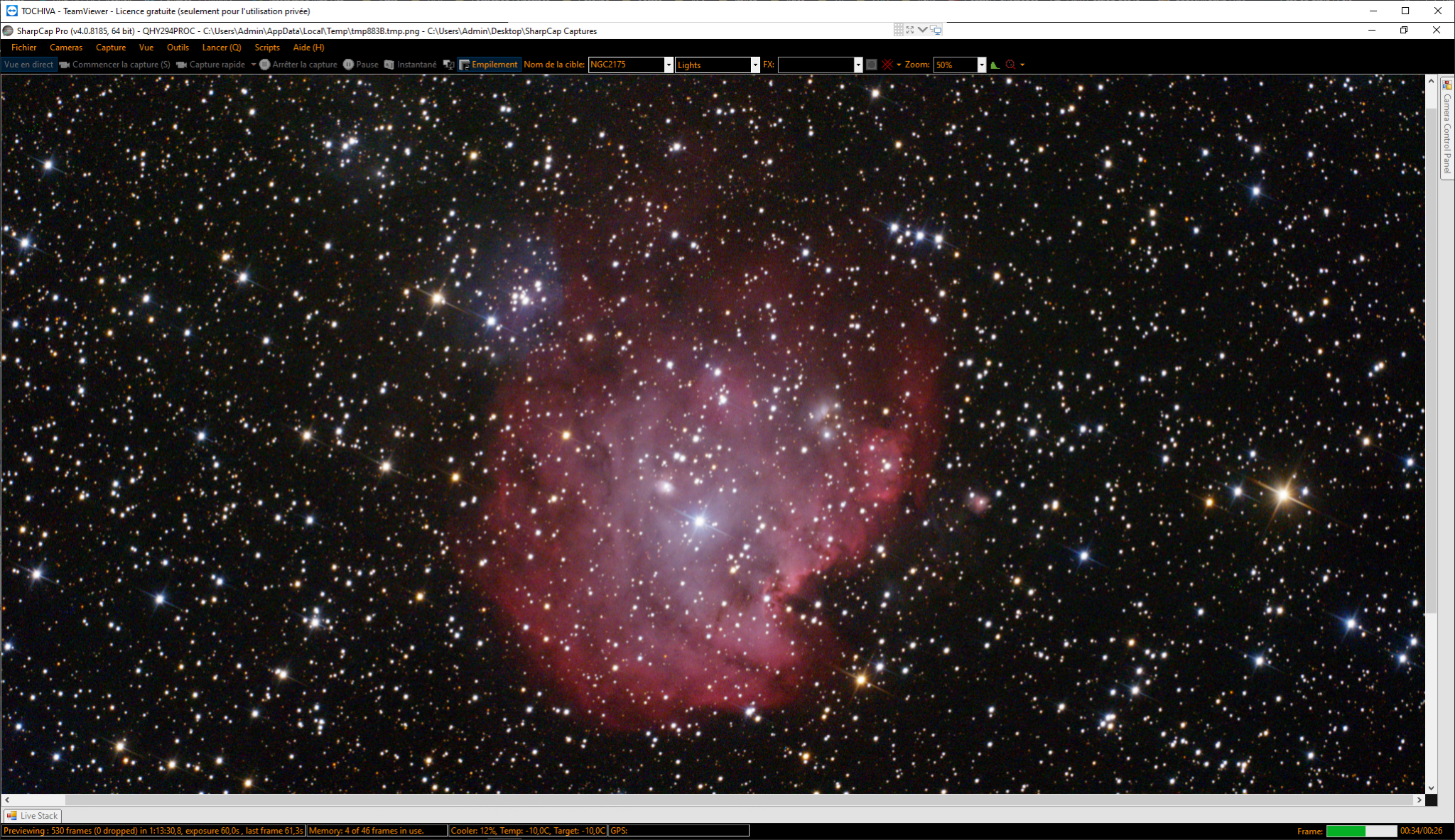Expand the Lights frame type dropdown arrow
Image resolution: width=1455 pixels, height=840 pixels.
pyautogui.click(x=755, y=65)
